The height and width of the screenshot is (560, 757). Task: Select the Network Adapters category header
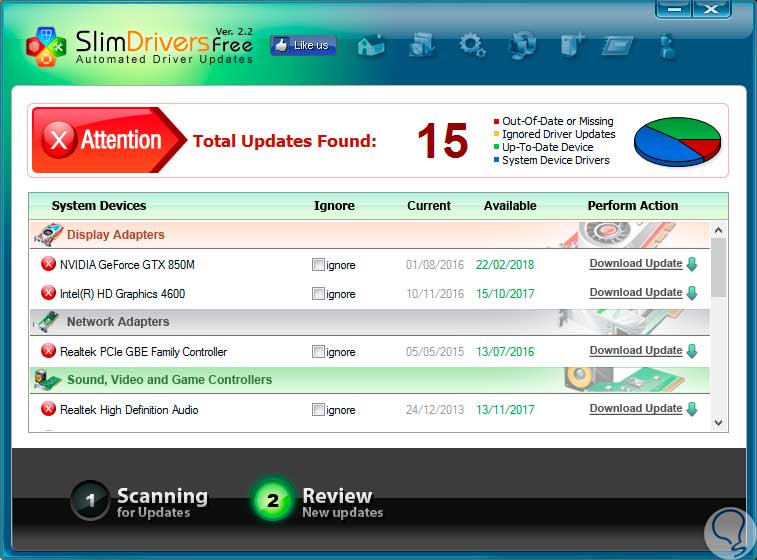[370, 322]
